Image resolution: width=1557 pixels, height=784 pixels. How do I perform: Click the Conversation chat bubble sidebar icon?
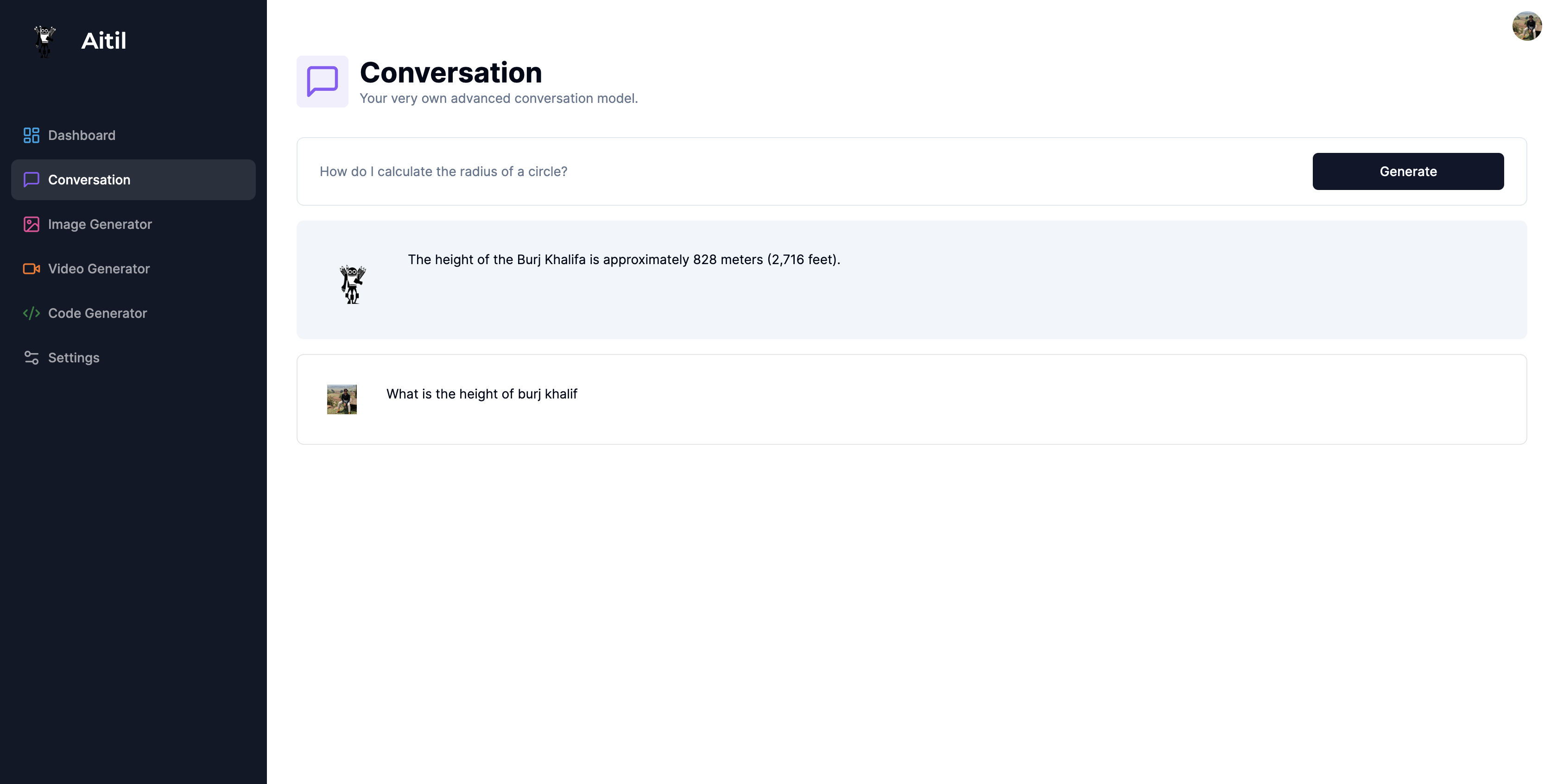32,179
